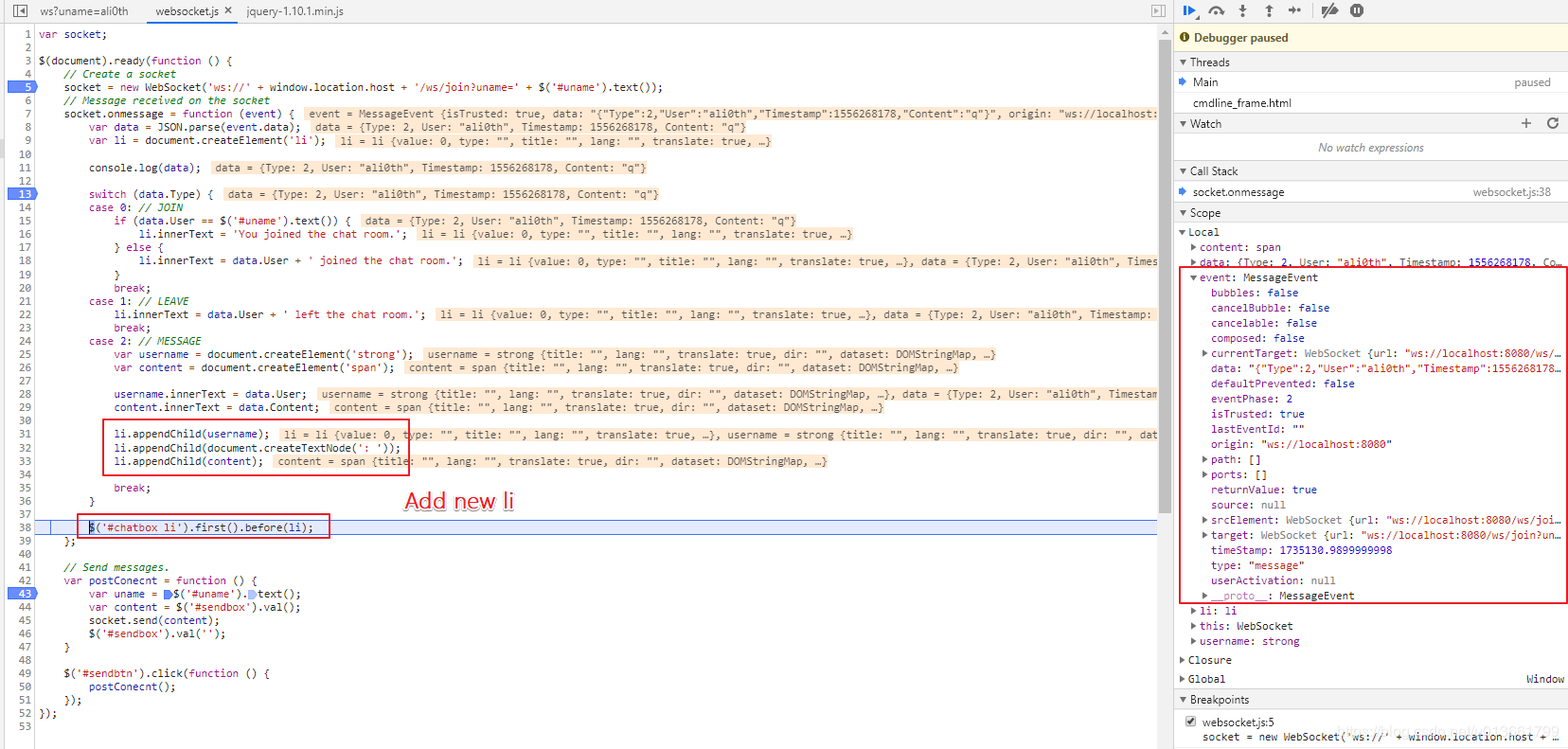This screenshot has width=1568, height=749.
Task: Click the type: "message" property
Action: (1256, 565)
